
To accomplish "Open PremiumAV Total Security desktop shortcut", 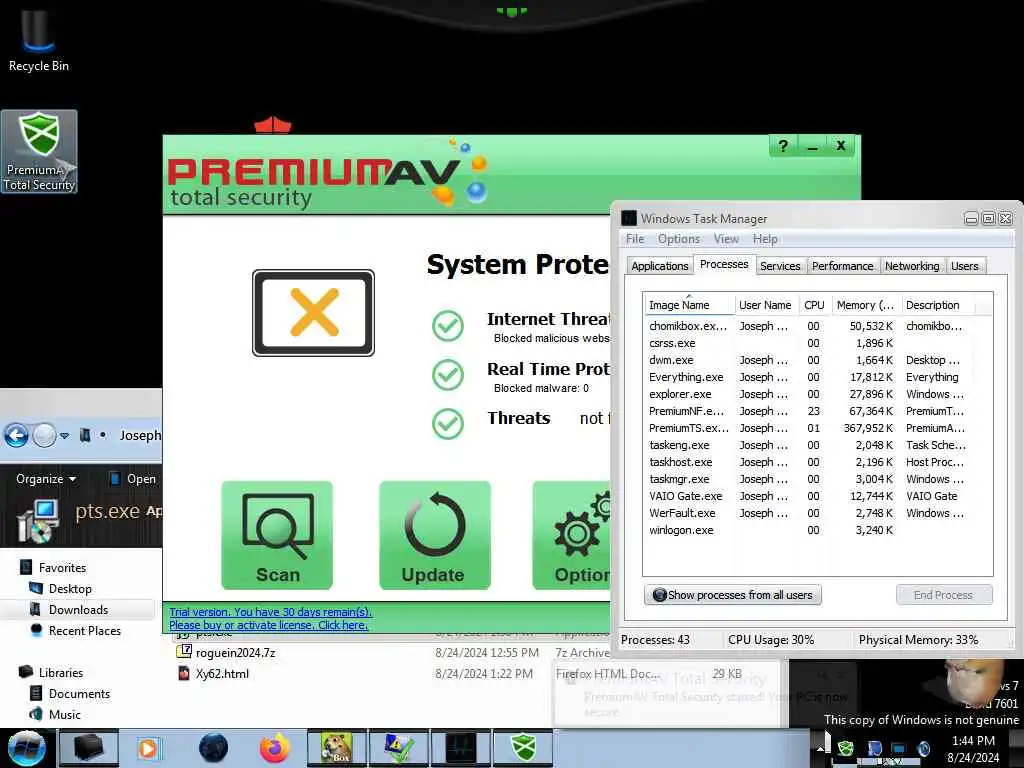I will [x=39, y=152].
